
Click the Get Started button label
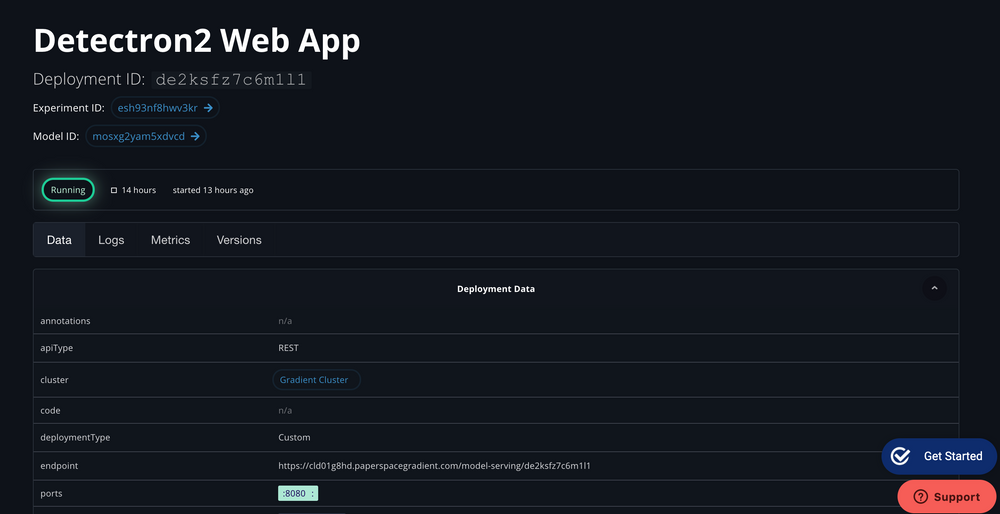tap(952, 456)
